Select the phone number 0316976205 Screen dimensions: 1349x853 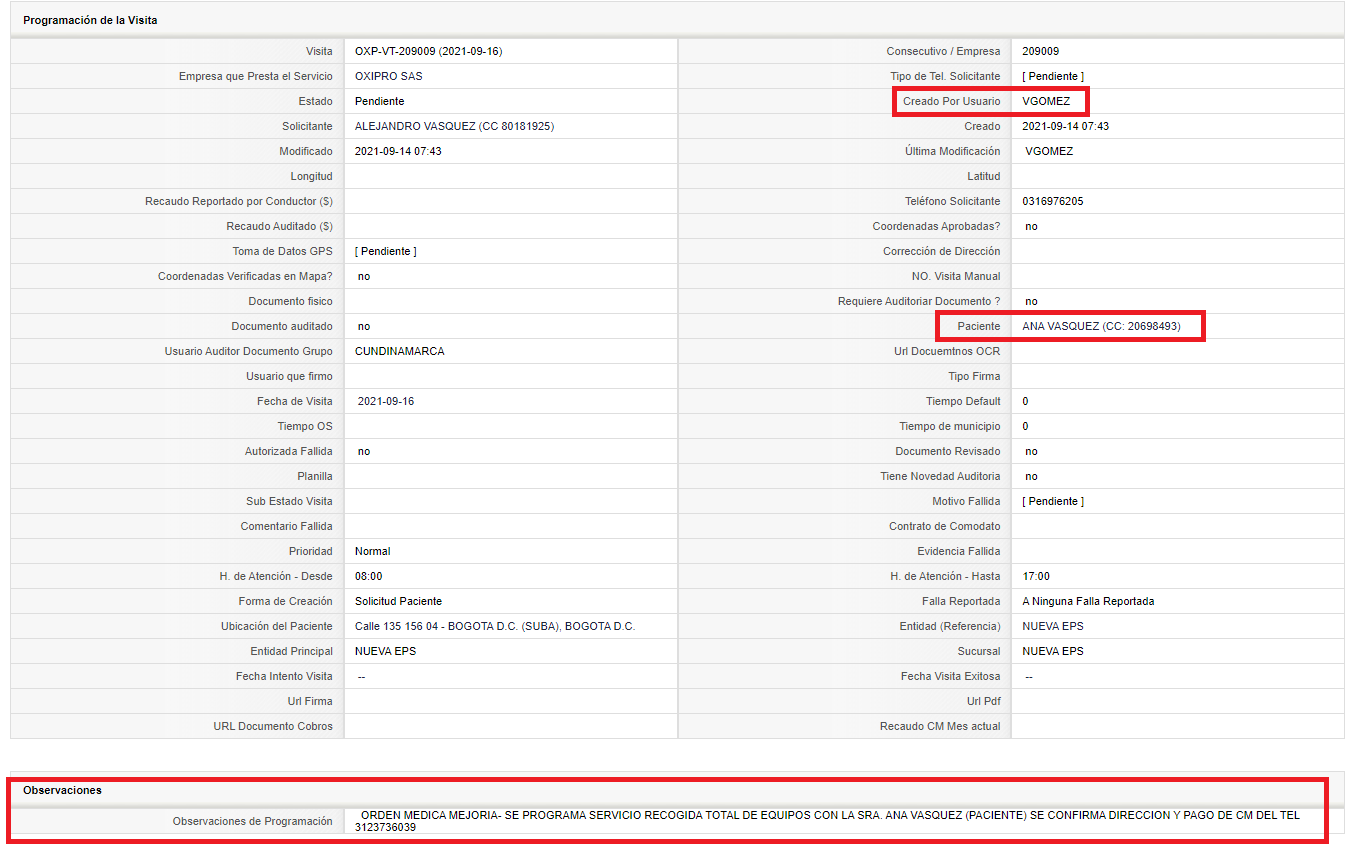(1052, 201)
